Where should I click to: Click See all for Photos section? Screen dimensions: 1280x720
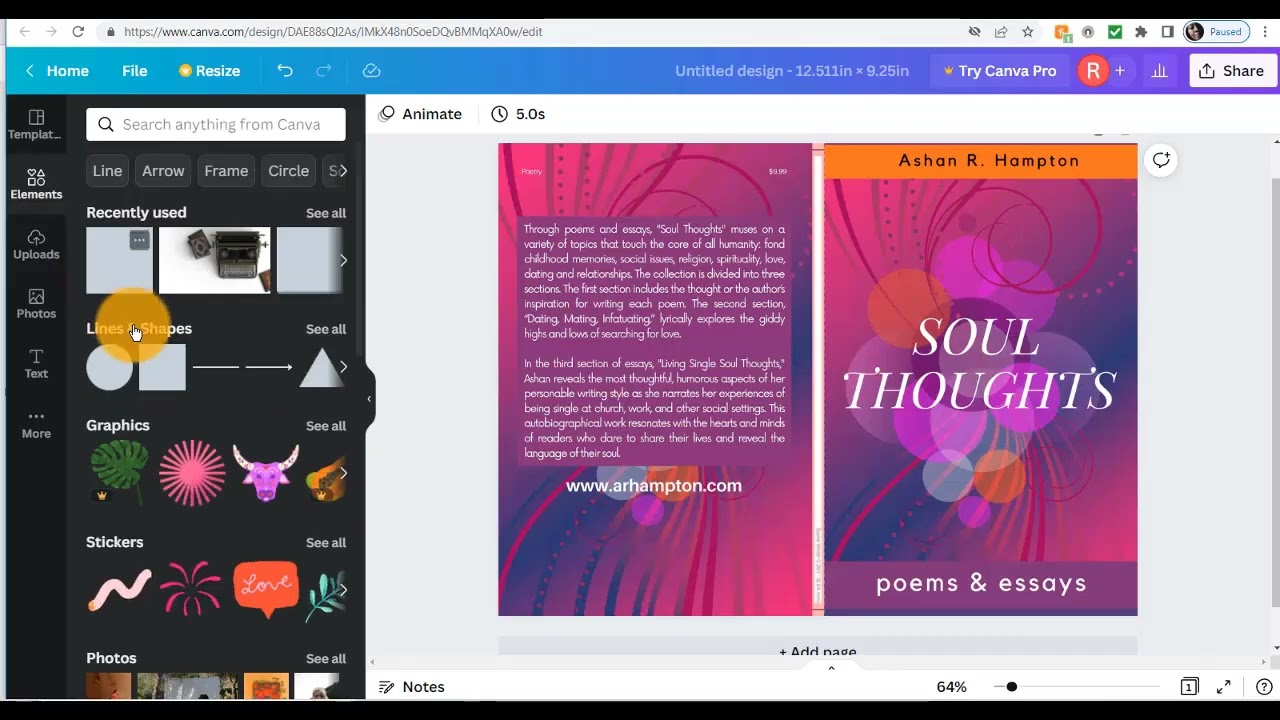(326, 659)
